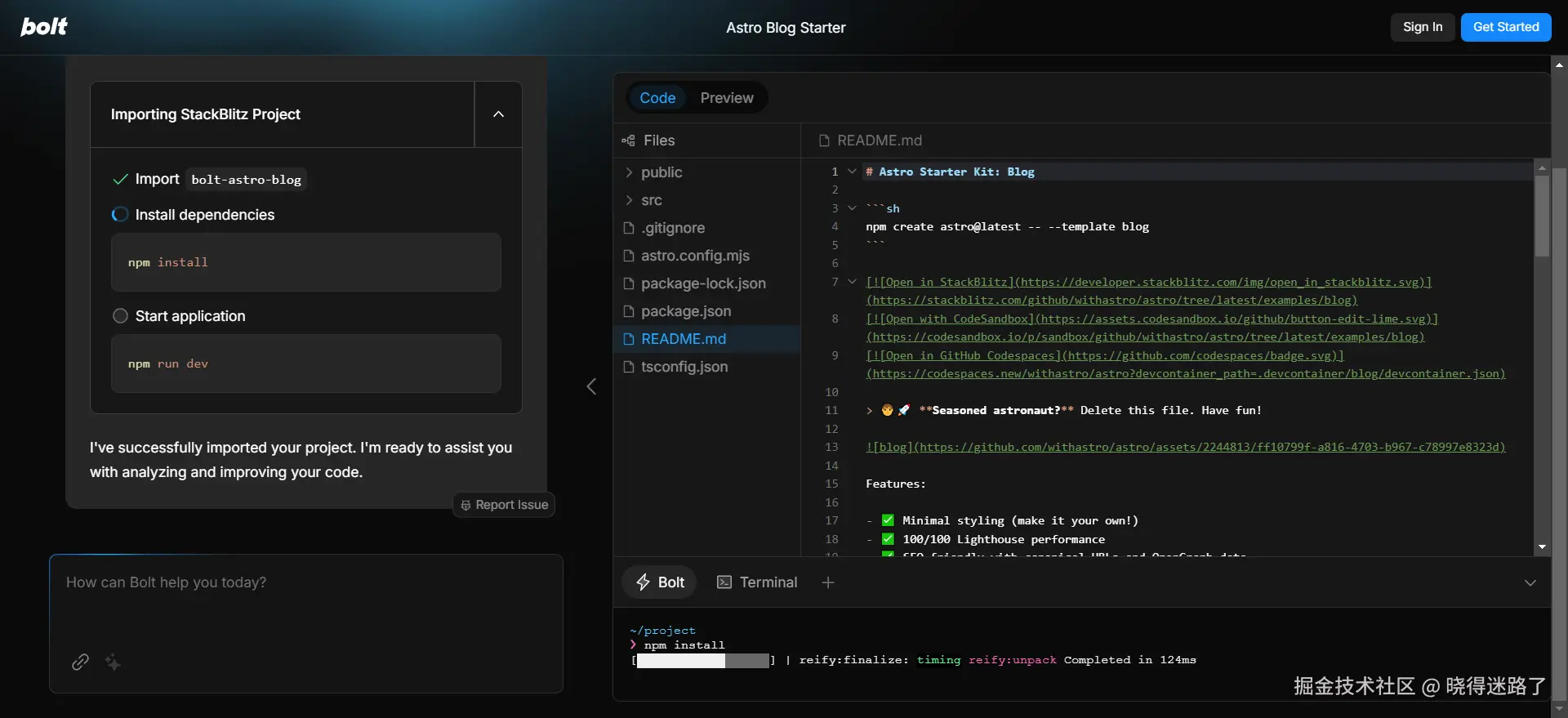Click the chat prompt input field
Screen dimensions: 1568x718
pos(306,600)
